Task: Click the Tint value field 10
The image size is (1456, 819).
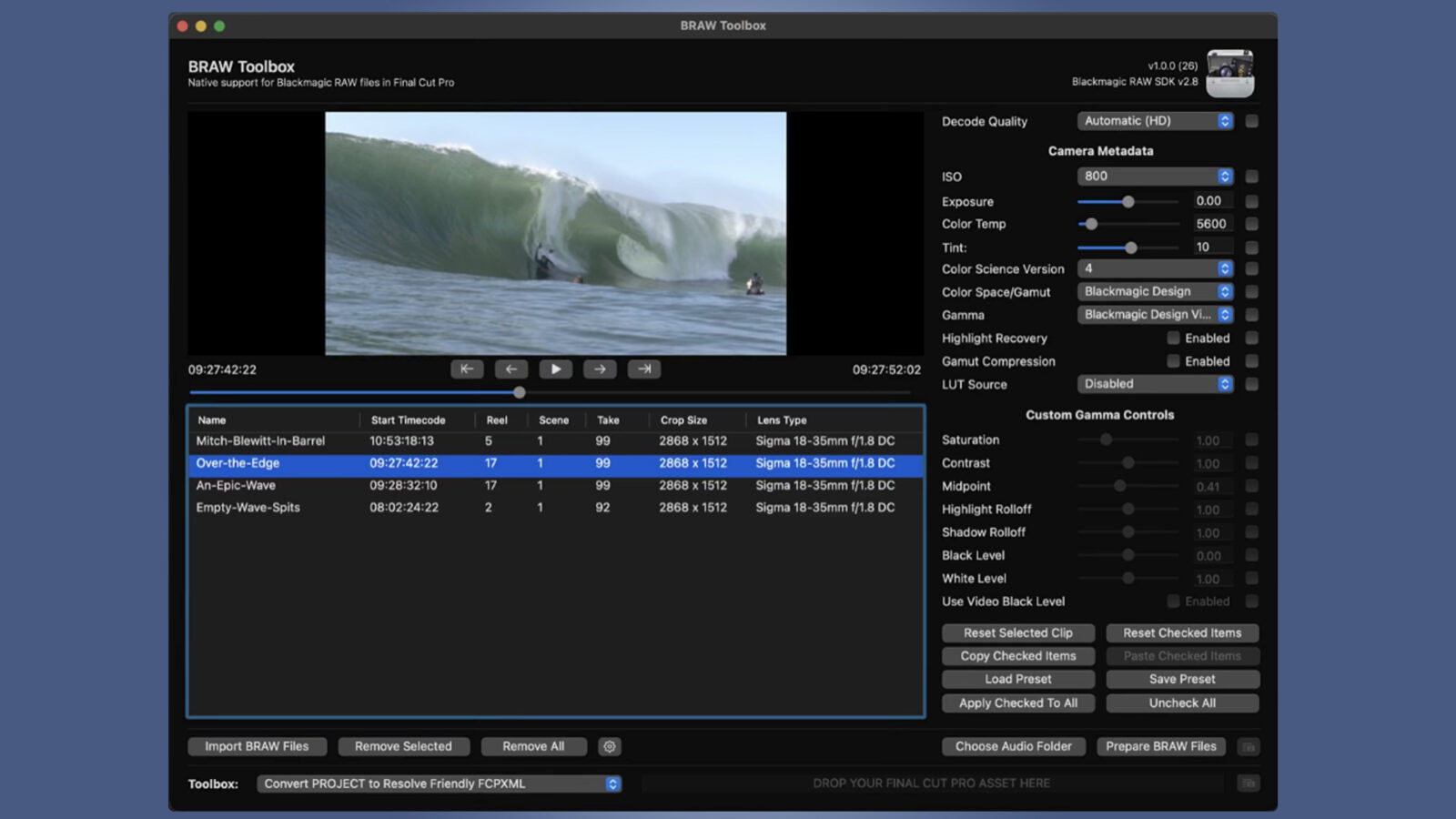Action: coord(1213,248)
